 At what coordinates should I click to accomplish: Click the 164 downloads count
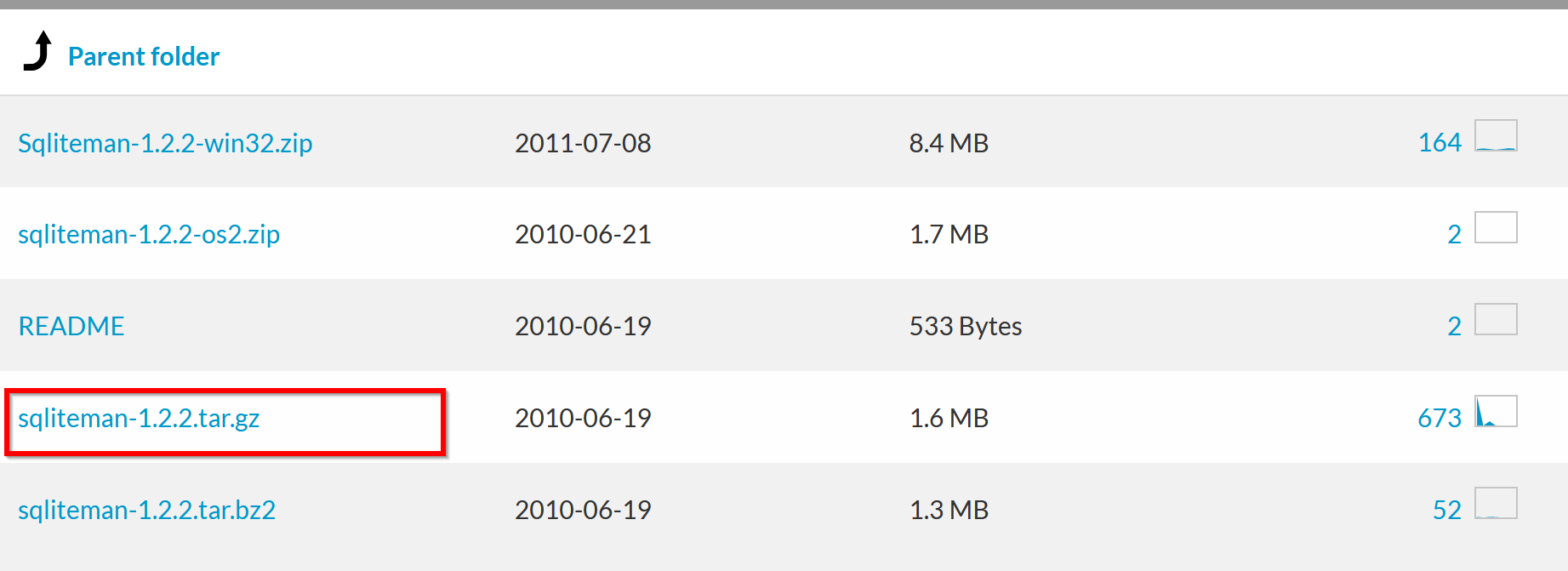tap(1440, 142)
